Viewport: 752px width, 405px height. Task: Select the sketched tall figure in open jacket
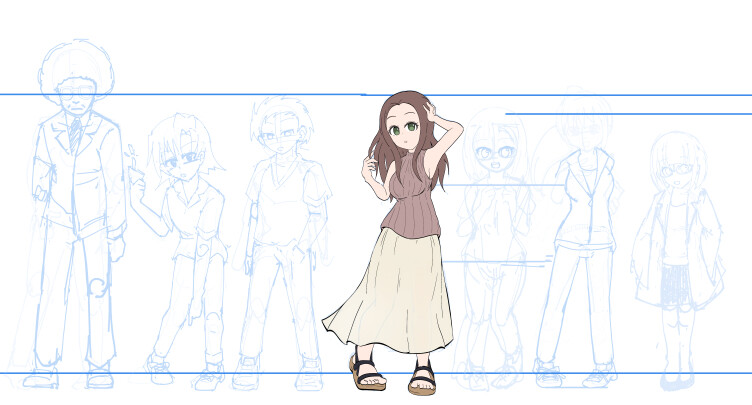click(x=576, y=238)
